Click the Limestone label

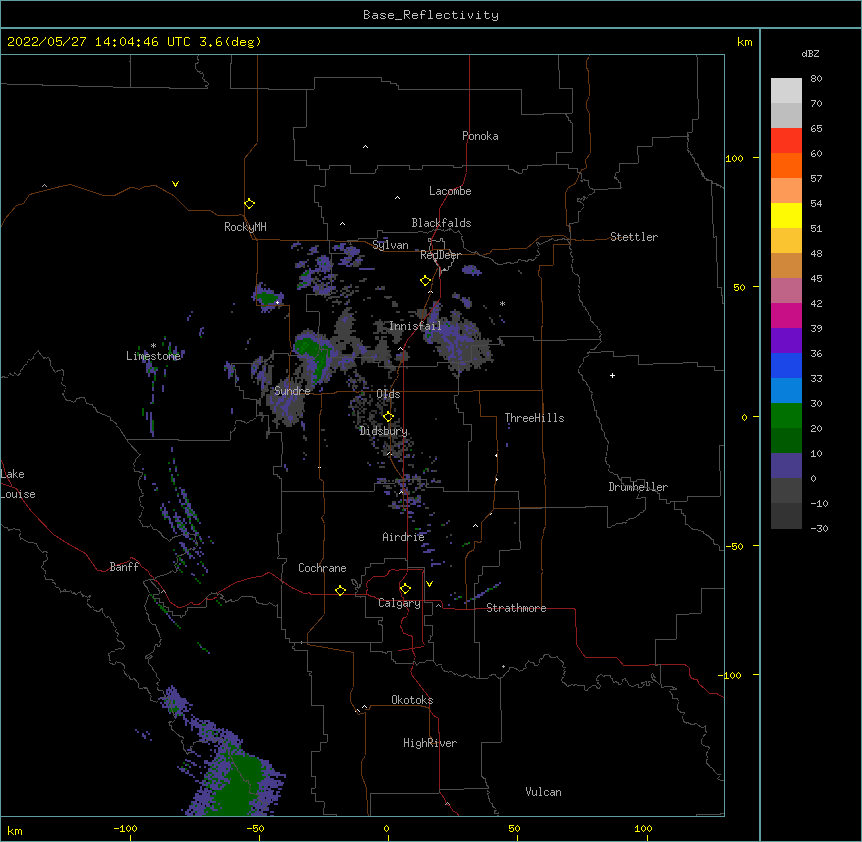(x=153, y=356)
